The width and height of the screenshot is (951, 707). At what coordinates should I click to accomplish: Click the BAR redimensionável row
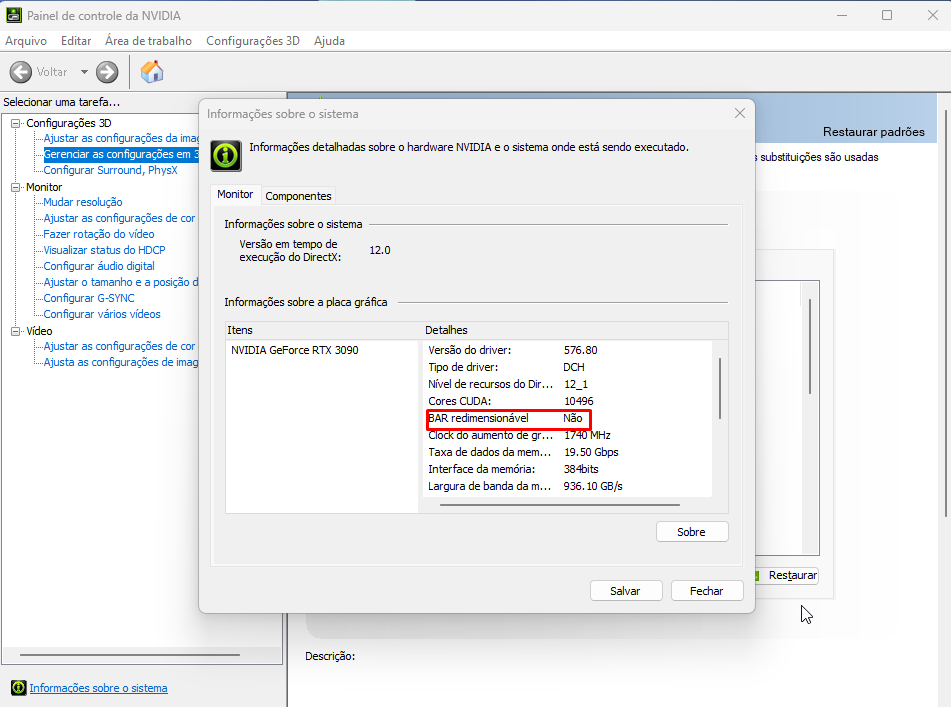[x=567, y=418]
